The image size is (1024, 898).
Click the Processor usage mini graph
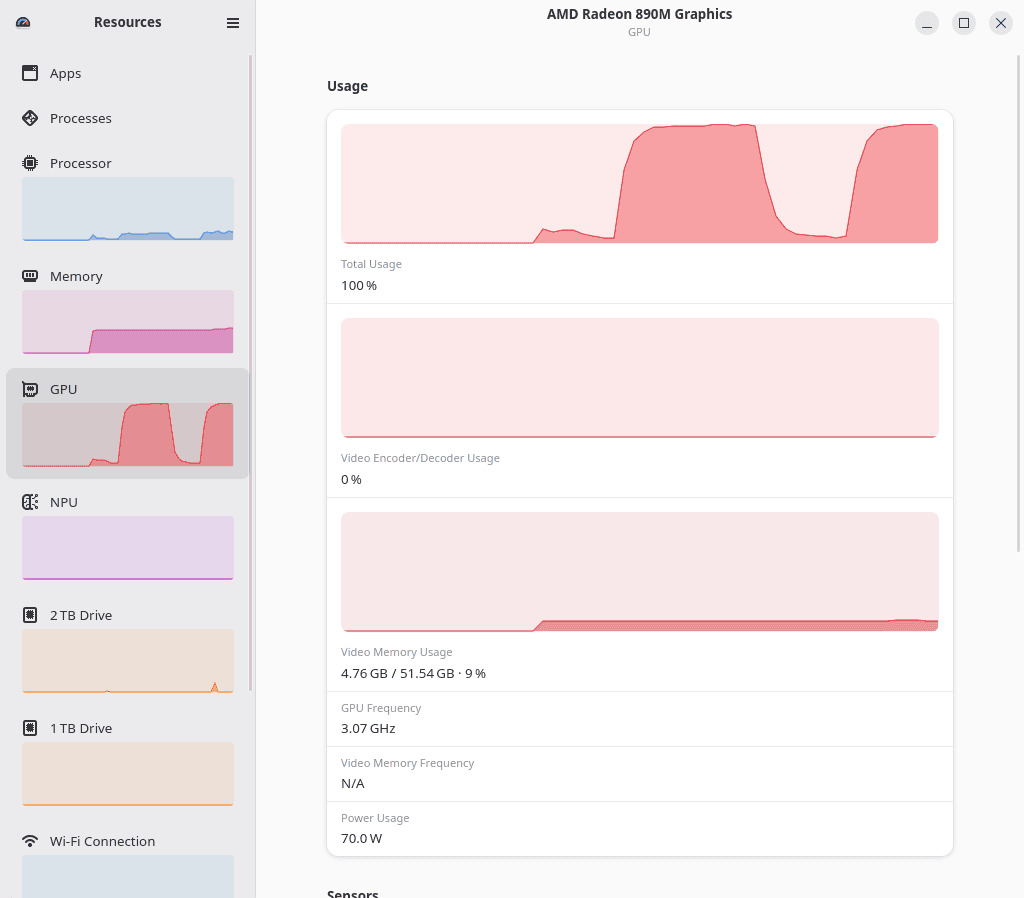click(x=128, y=209)
